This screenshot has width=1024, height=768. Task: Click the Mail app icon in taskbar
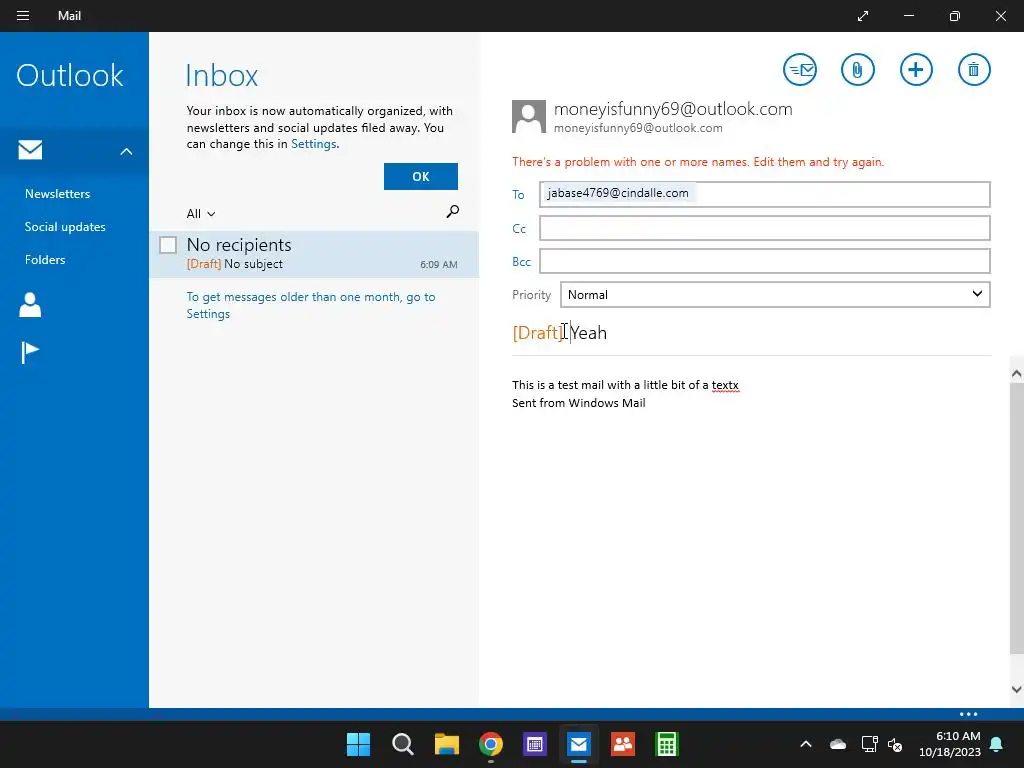(579, 744)
